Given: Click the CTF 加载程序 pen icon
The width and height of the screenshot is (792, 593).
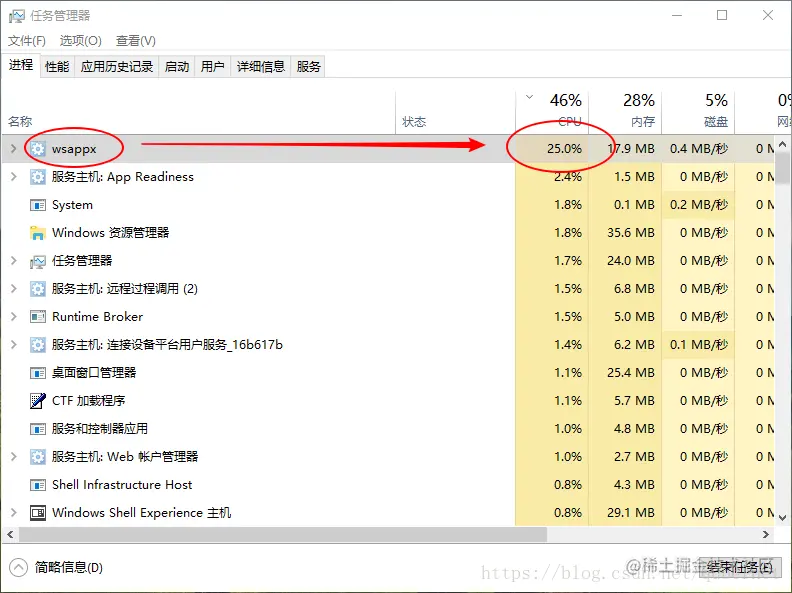Looking at the screenshot, I should (38, 401).
